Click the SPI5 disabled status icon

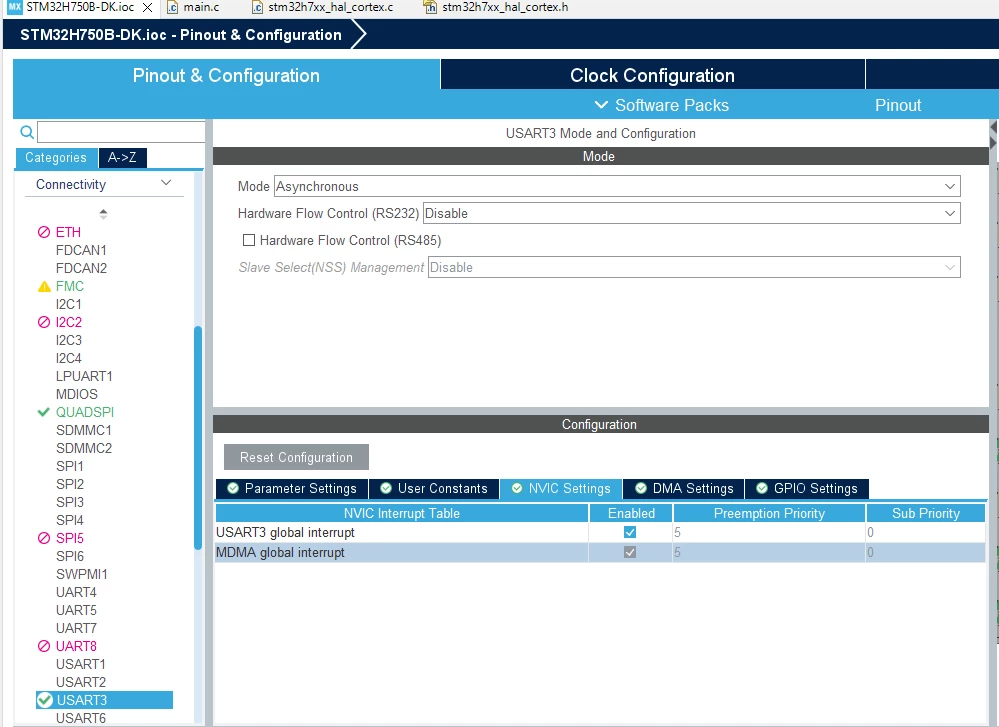click(x=44, y=538)
